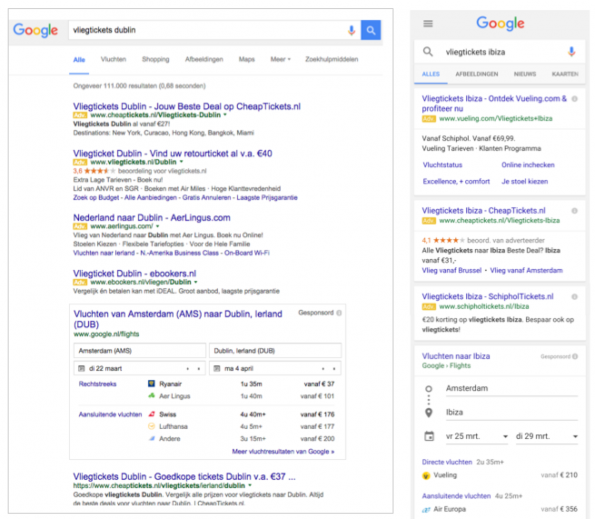The height and width of the screenshot is (519, 595).
Task: Expand arrow after aerlingus.com URL
Action: (157, 226)
